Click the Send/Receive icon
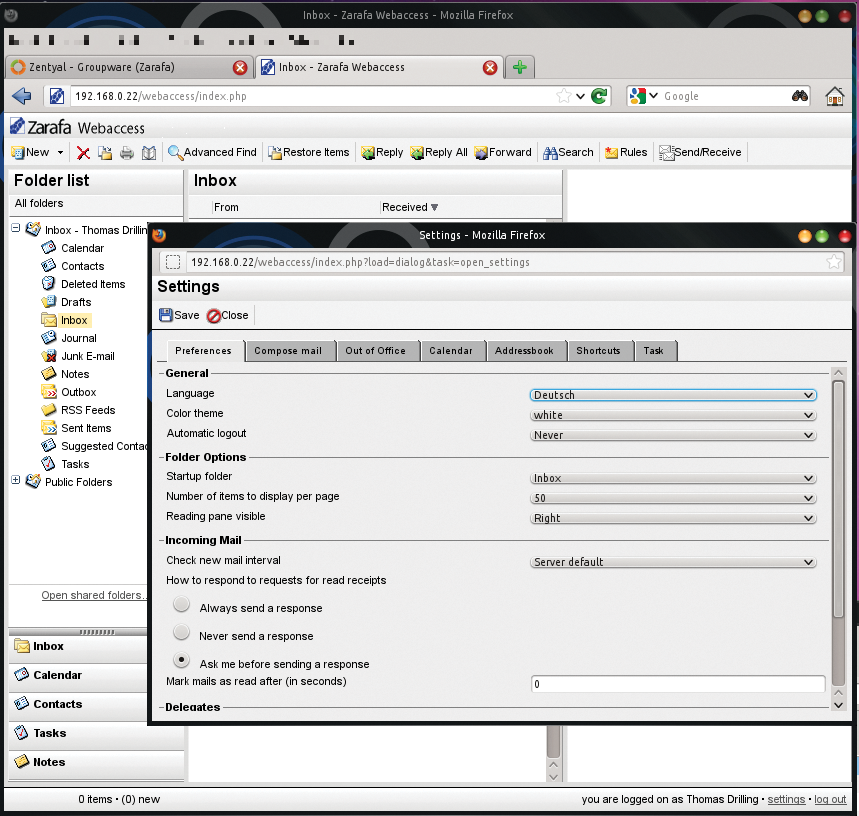The width and height of the screenshot is (859, 816). pyautogui.click(x=701, y=152)
